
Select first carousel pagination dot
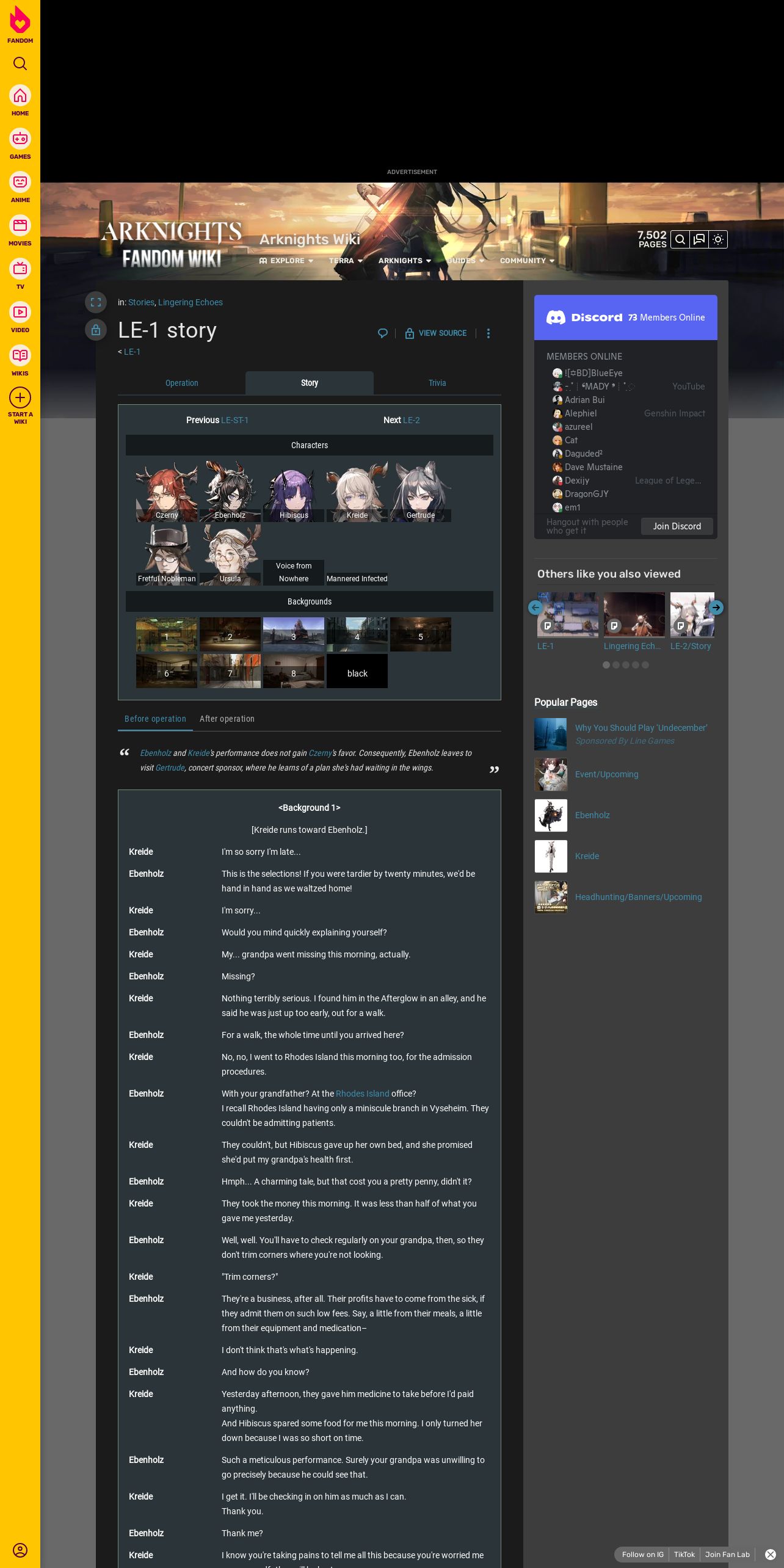pos(606,665)
